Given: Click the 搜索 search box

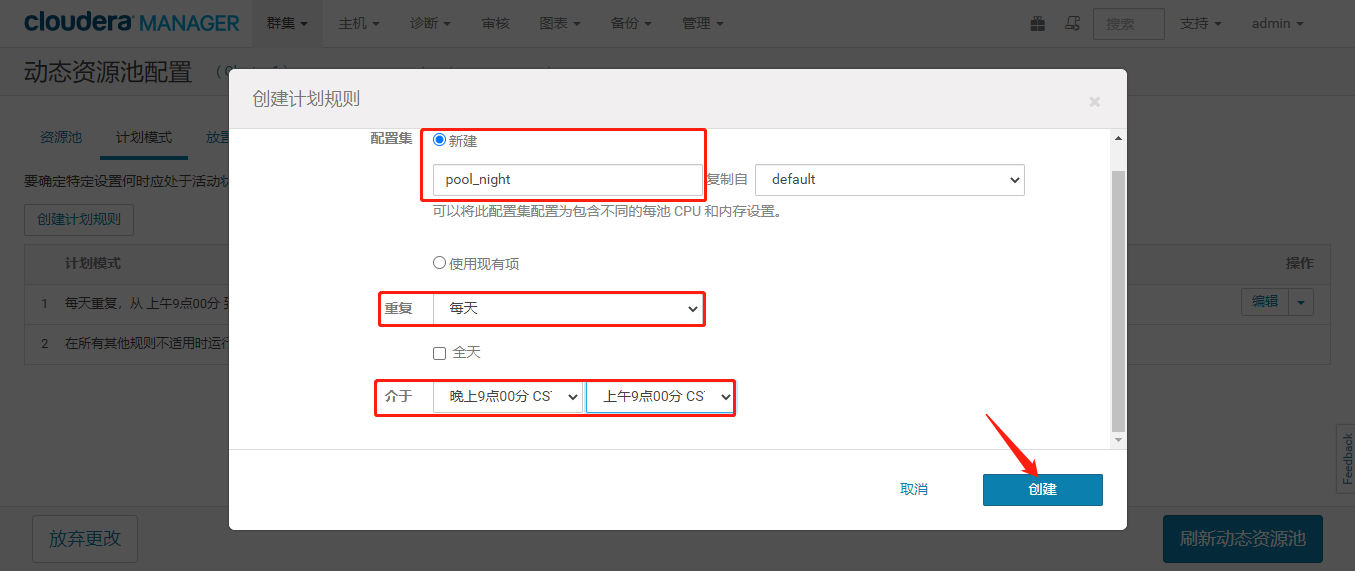Looking at the screenshot, I should 1129,24.
